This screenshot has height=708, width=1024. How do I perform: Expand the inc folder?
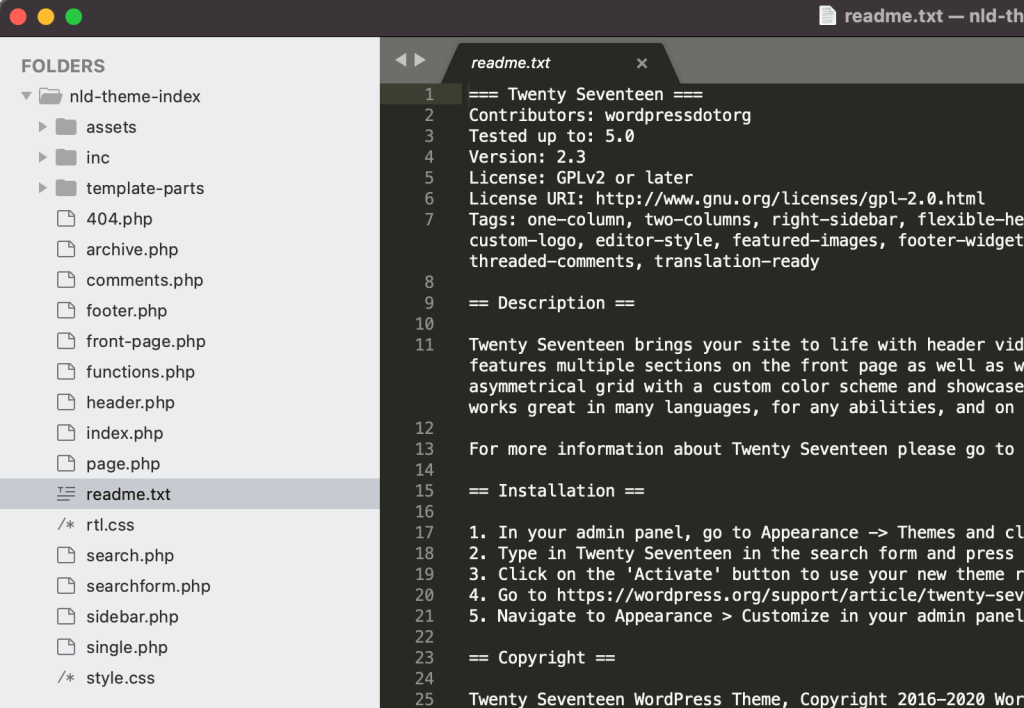pos(42,157)
